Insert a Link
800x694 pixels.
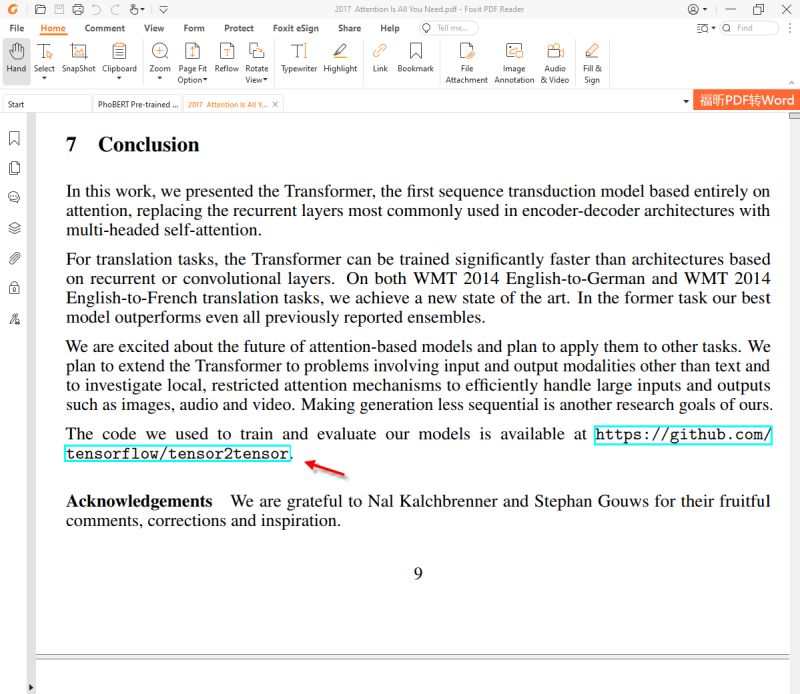(x=380, y=58)
